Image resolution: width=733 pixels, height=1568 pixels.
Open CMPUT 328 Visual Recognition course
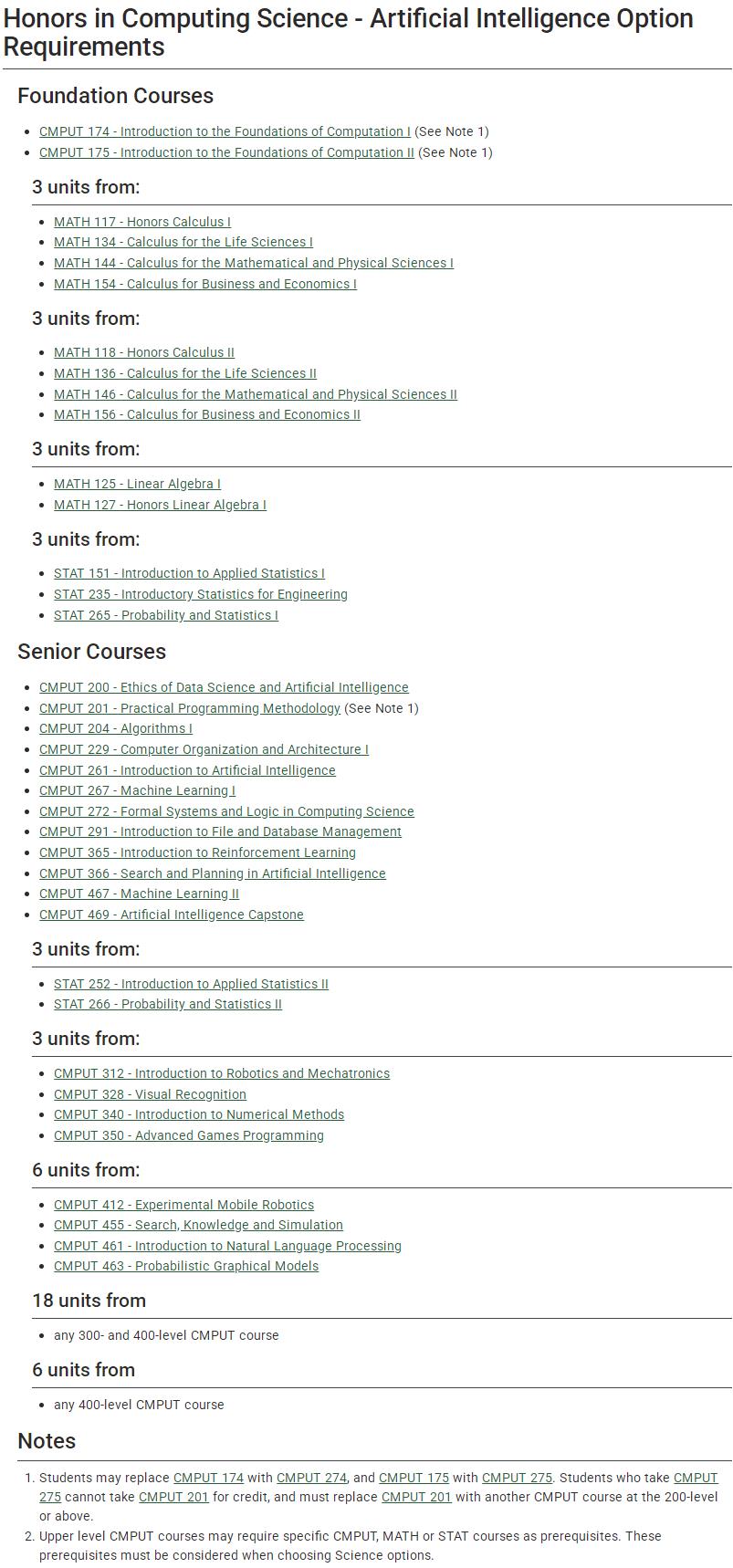click(150, 1094)
